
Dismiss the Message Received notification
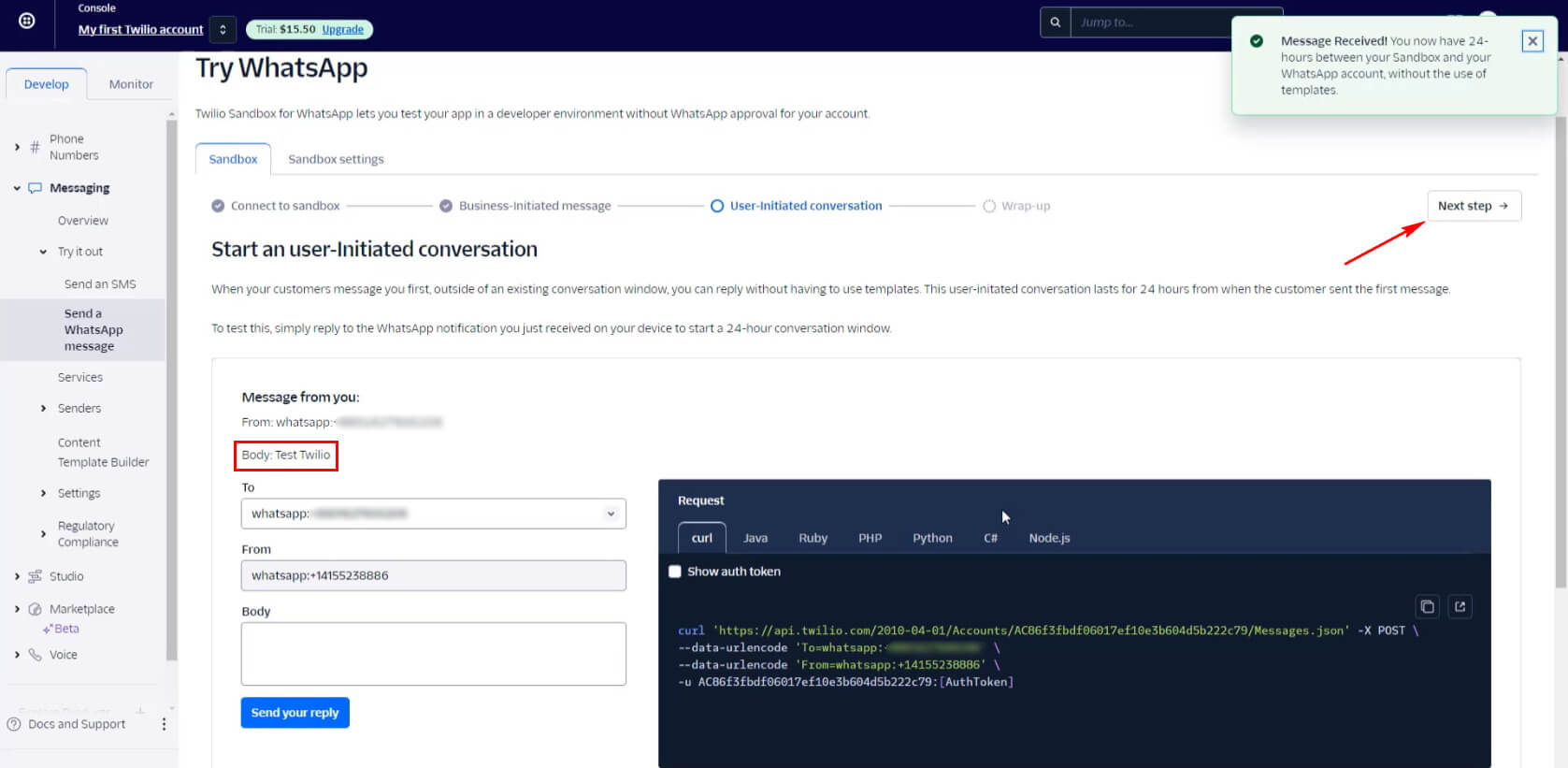(x=1532, y=41)
